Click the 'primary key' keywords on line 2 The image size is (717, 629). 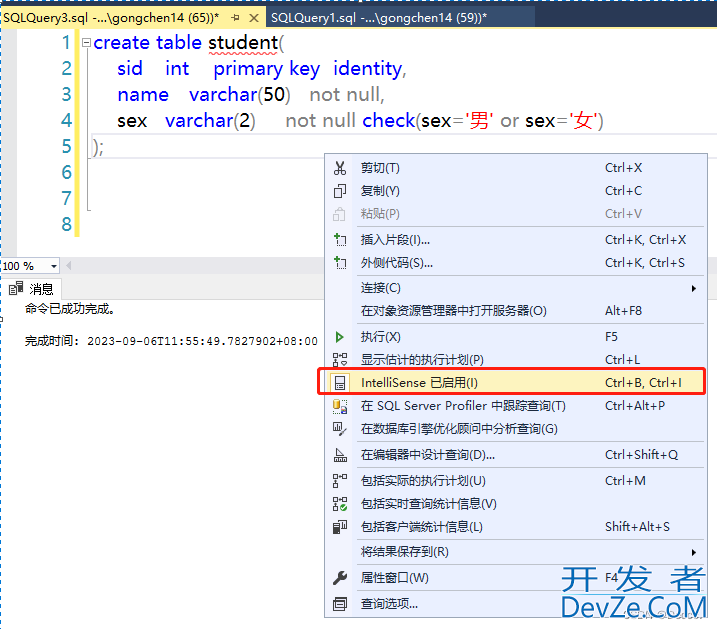[x=267, y=69]
